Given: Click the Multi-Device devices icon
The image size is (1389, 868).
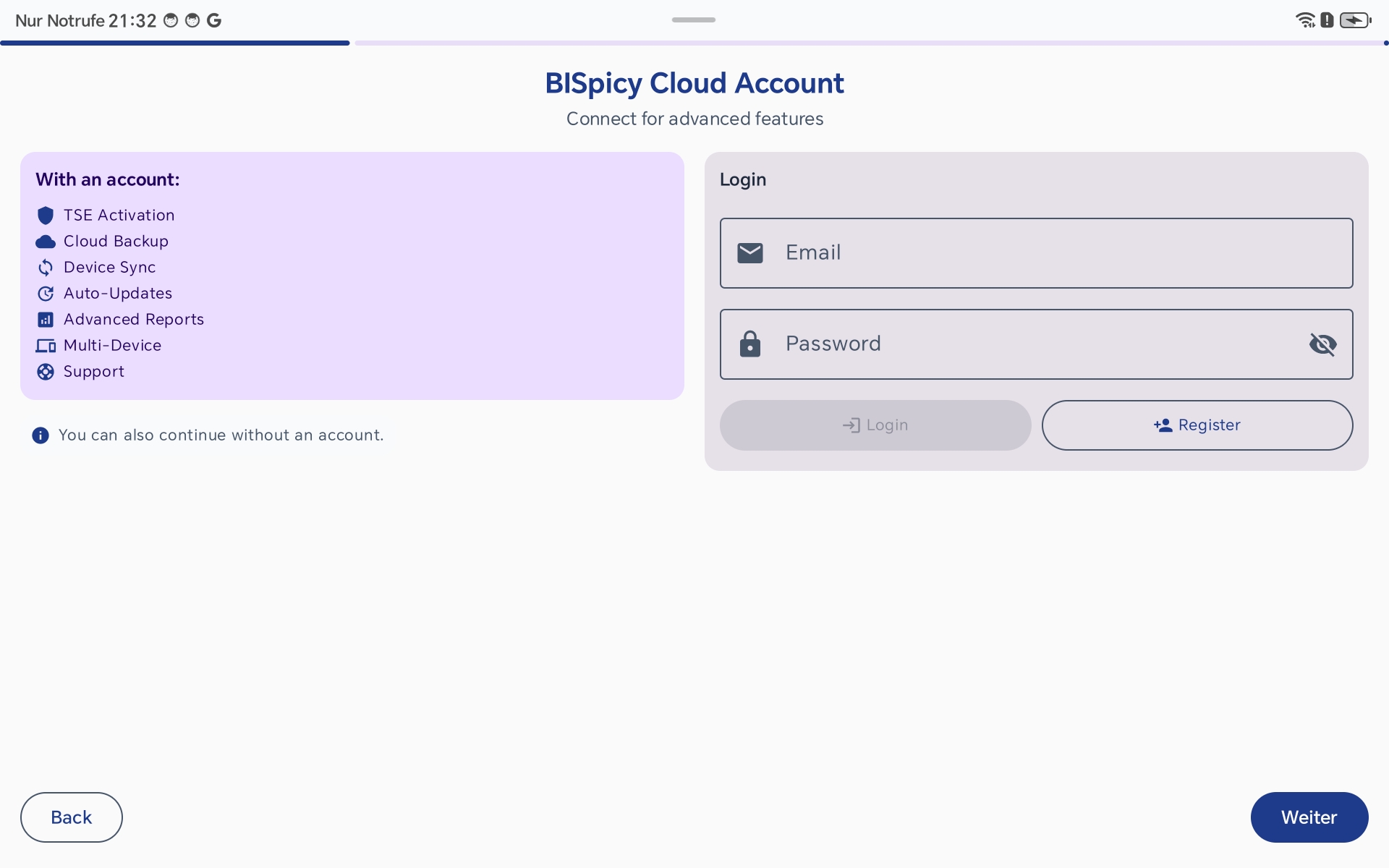Looking at the screenshot, I should [x=46, y=345].
